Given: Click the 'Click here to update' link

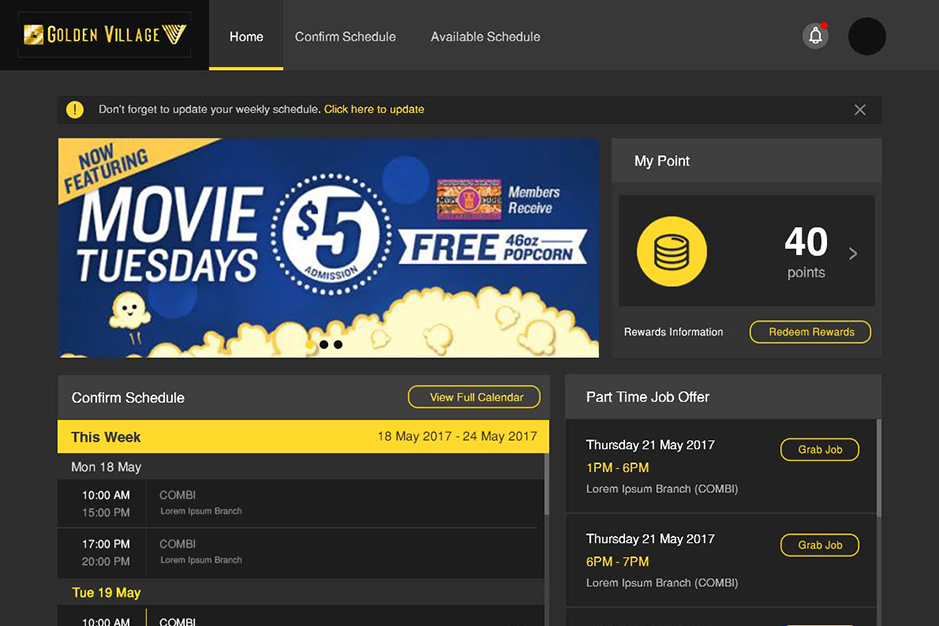Looking at the screenshot, I should click(x=374, y=110).
